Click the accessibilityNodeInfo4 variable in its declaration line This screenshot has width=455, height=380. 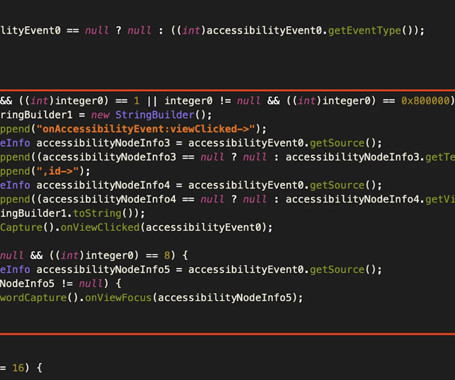click(x=103, y=185)
